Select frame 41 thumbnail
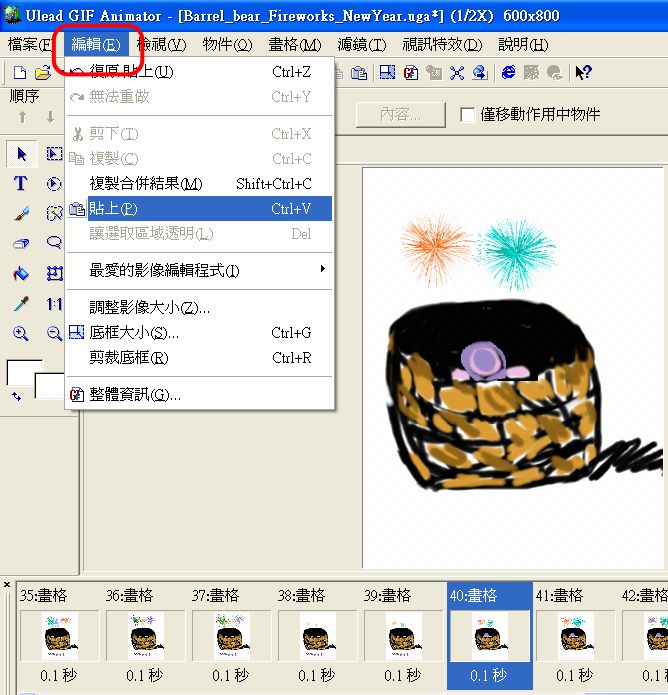Screen dimensions: 668x695 click(576, 636)
